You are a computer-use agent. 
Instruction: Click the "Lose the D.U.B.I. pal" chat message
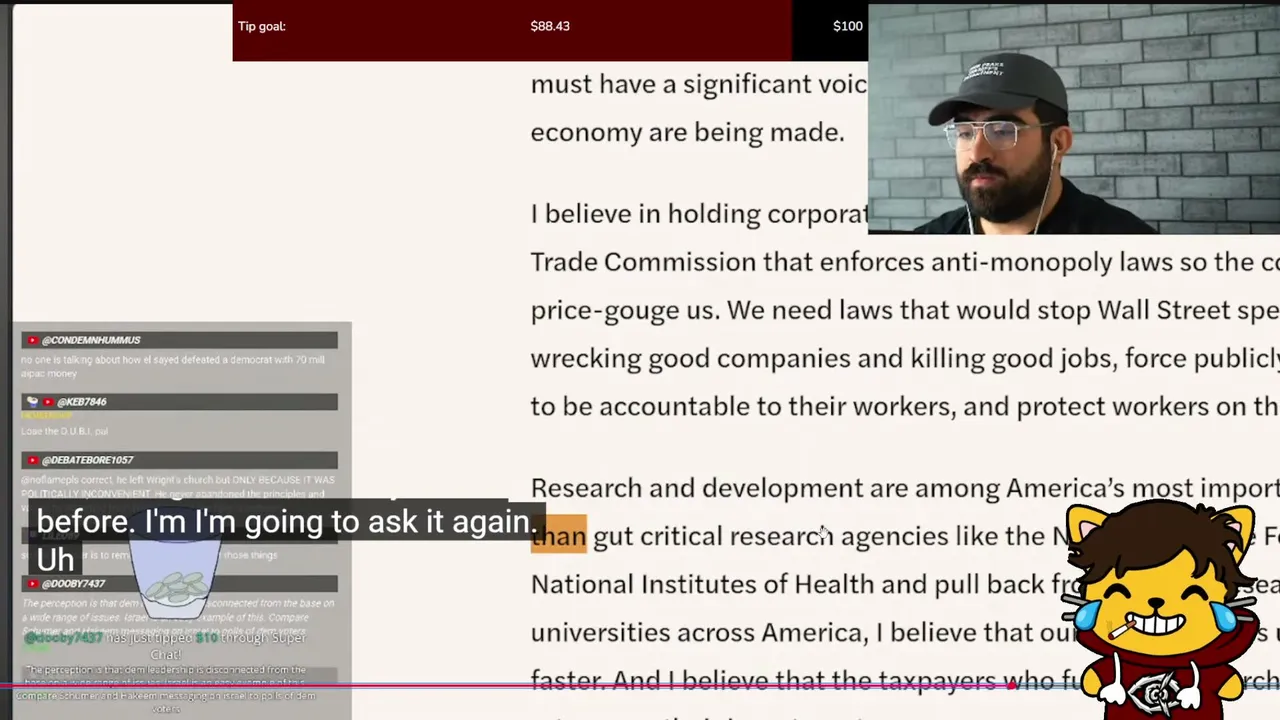pos(64,431)
